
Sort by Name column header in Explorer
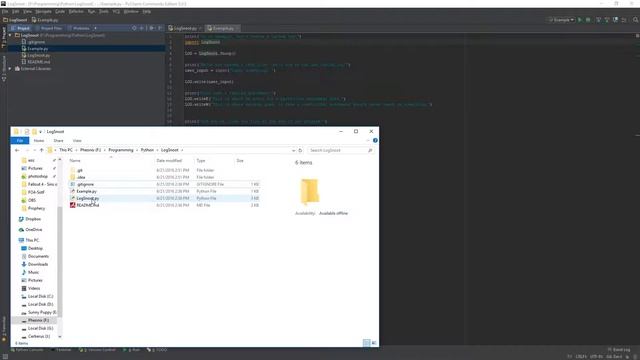(x=75, y=160)
